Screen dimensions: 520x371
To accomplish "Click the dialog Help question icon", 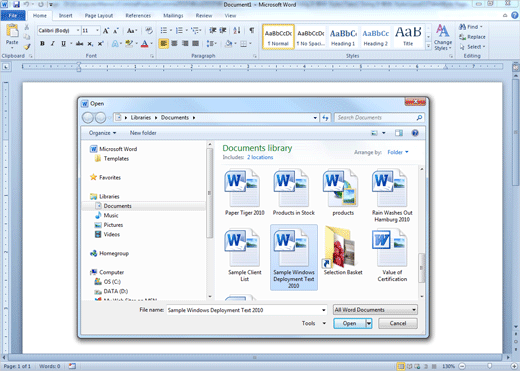I will click(x=415, y=133).
